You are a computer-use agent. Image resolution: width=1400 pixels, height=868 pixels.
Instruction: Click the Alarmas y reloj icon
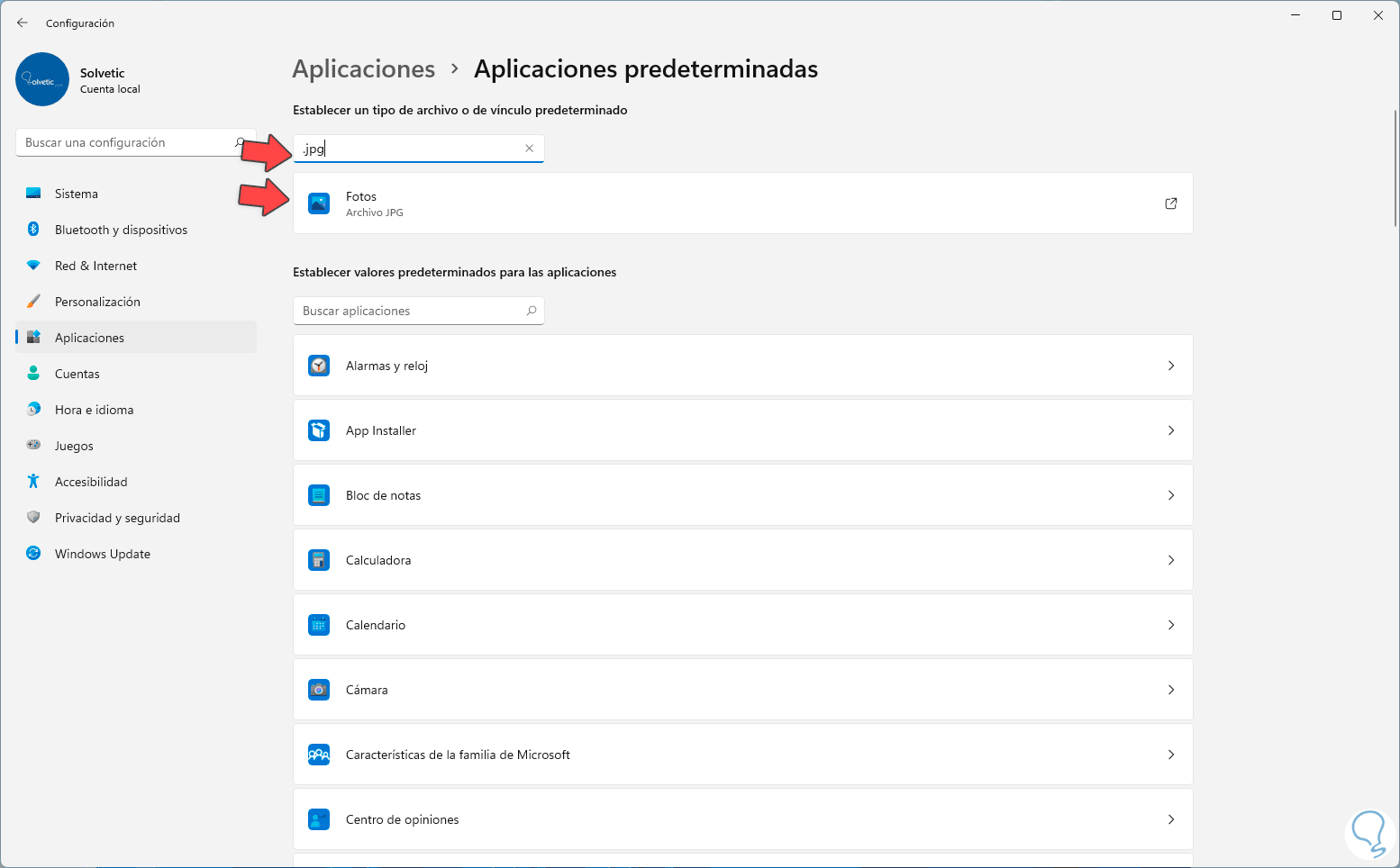point(319,366)
